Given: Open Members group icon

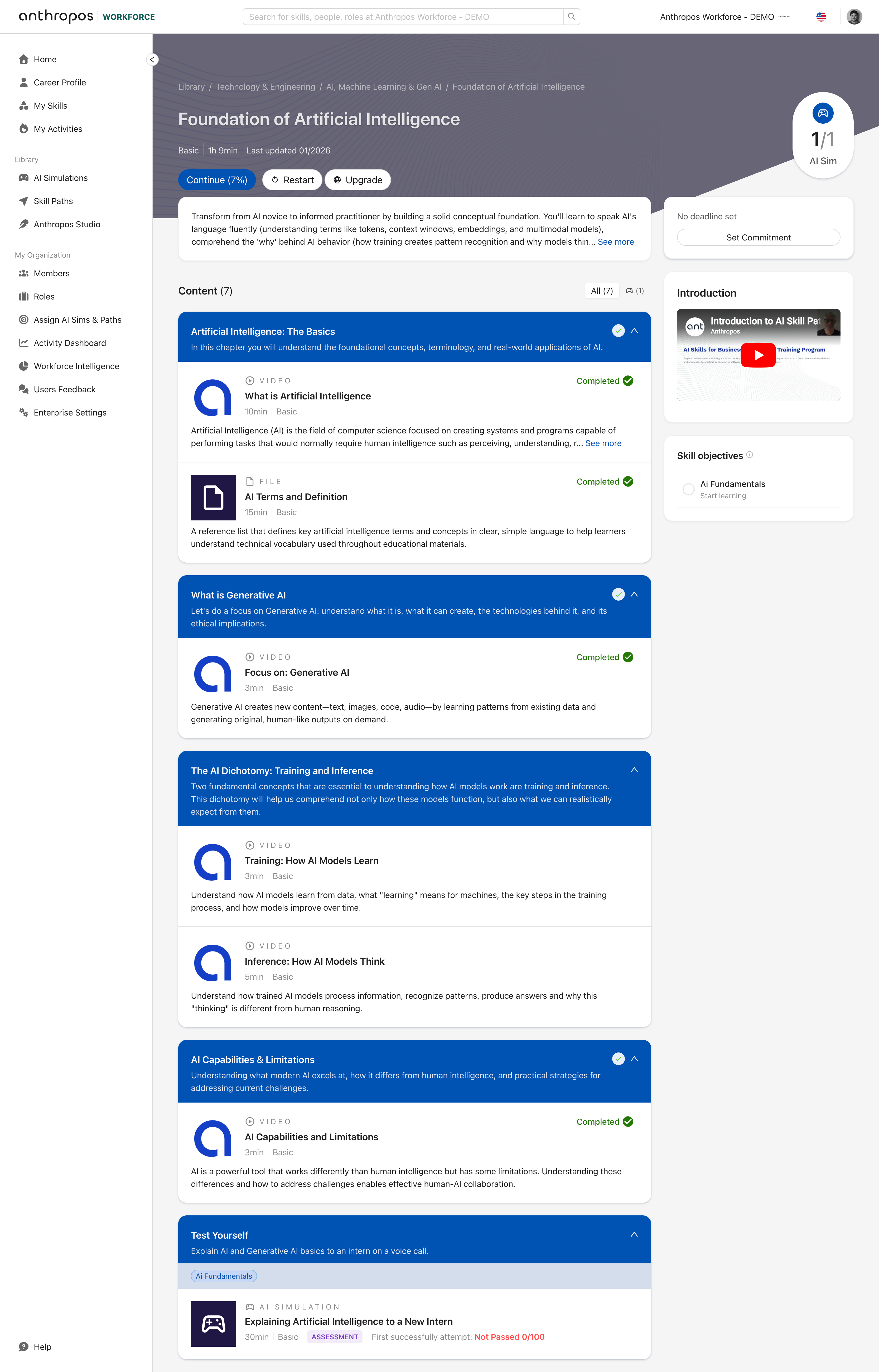Looking at the screenshot, I should pyautogui.click(x=23, y=273).
